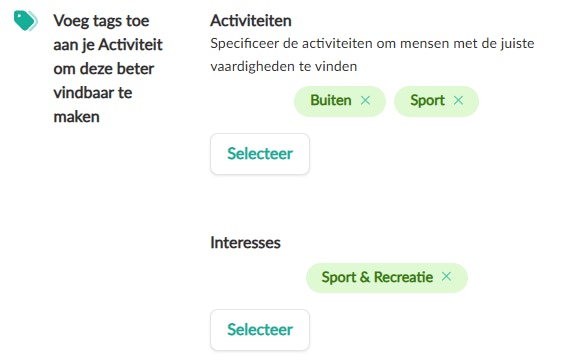This screenshot has height=361, width=571.
Task: Delete the Sport & Recreatie tag via X
Action: [446, 276]
